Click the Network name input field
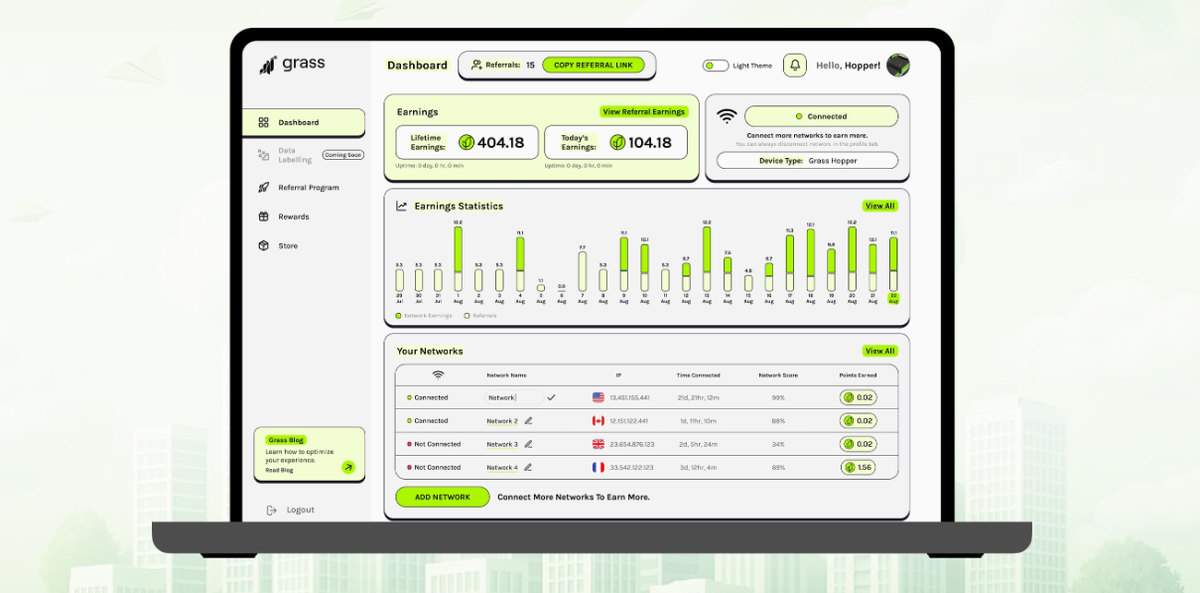This screenshot has height=593, width=1200. point(515,397)
